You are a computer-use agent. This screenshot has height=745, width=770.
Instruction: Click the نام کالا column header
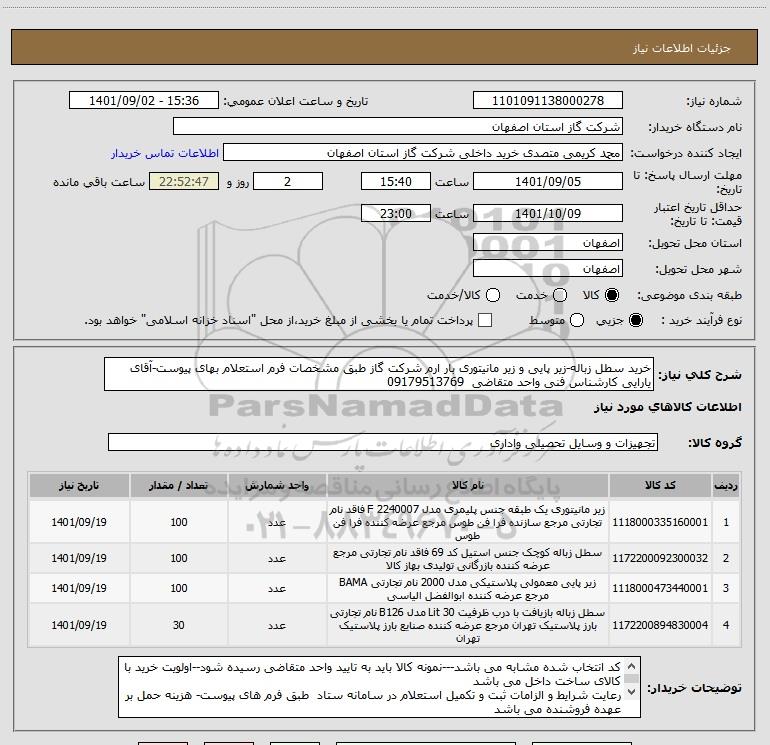(468, 485)
